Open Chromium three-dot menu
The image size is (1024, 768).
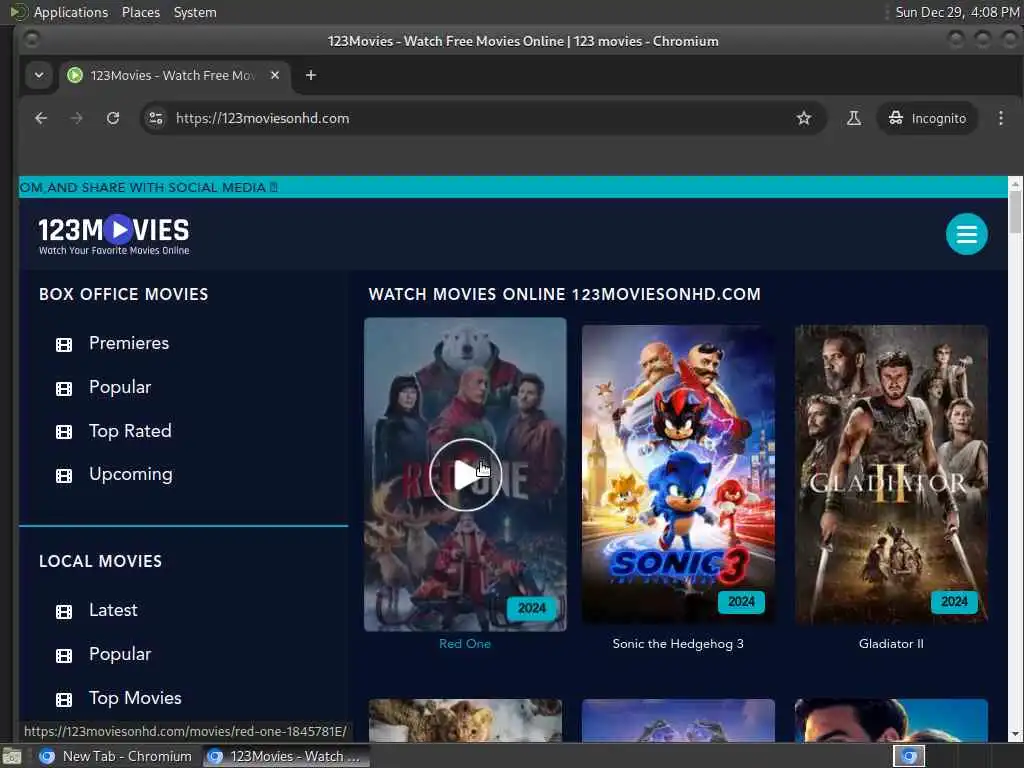pyautogui.click(x=1000, y=118)
